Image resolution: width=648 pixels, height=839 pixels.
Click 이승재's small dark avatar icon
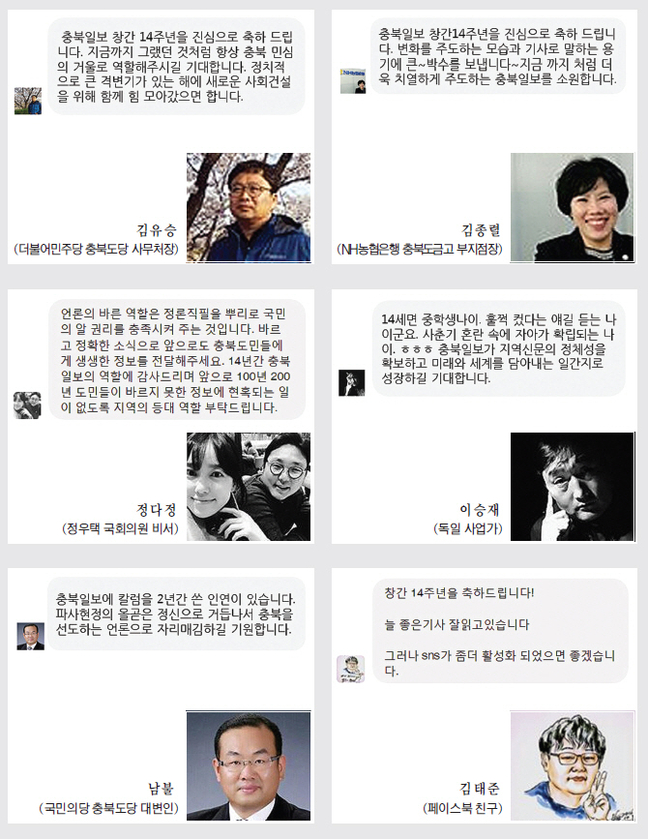click(352, 383)
